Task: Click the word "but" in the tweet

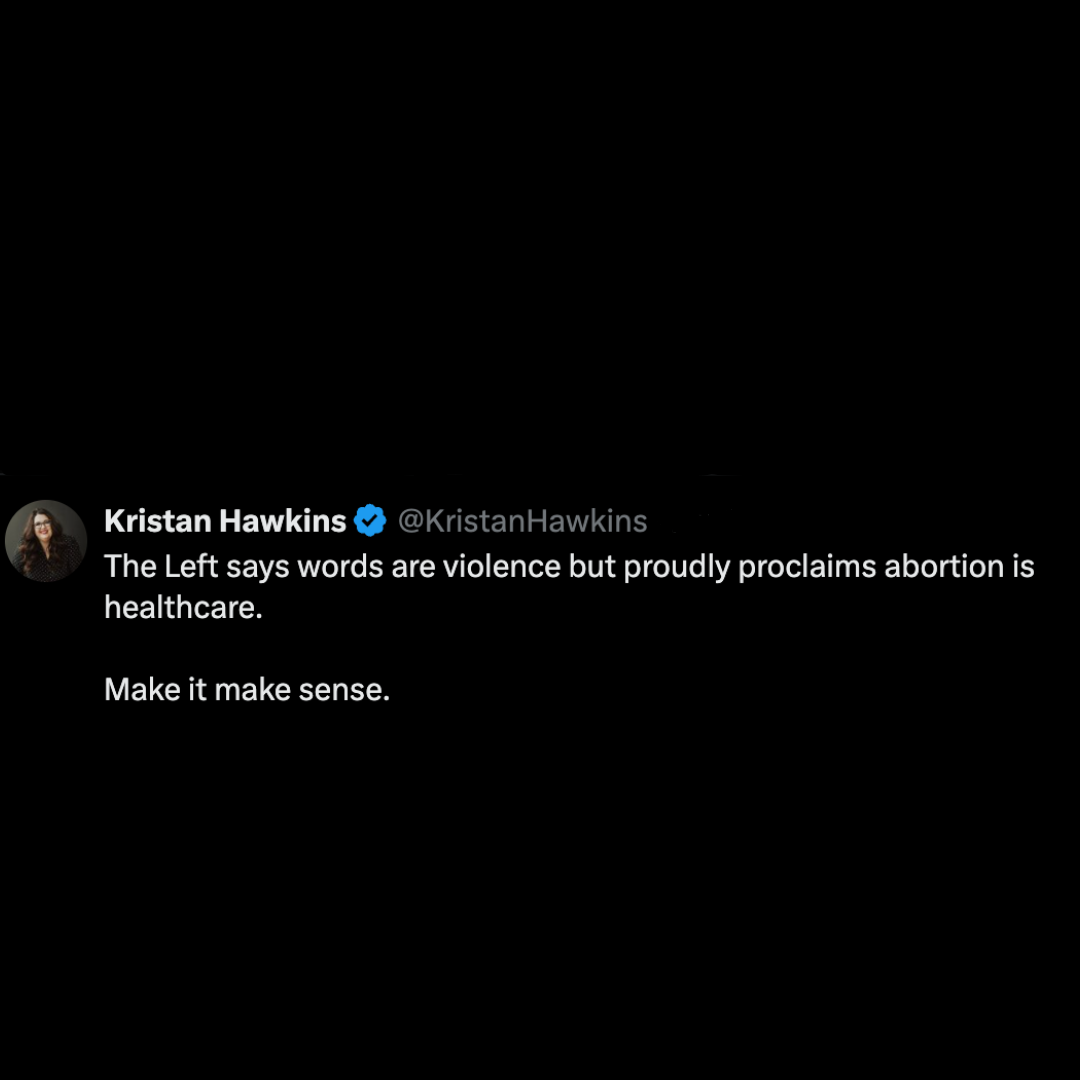Action: 592,566
